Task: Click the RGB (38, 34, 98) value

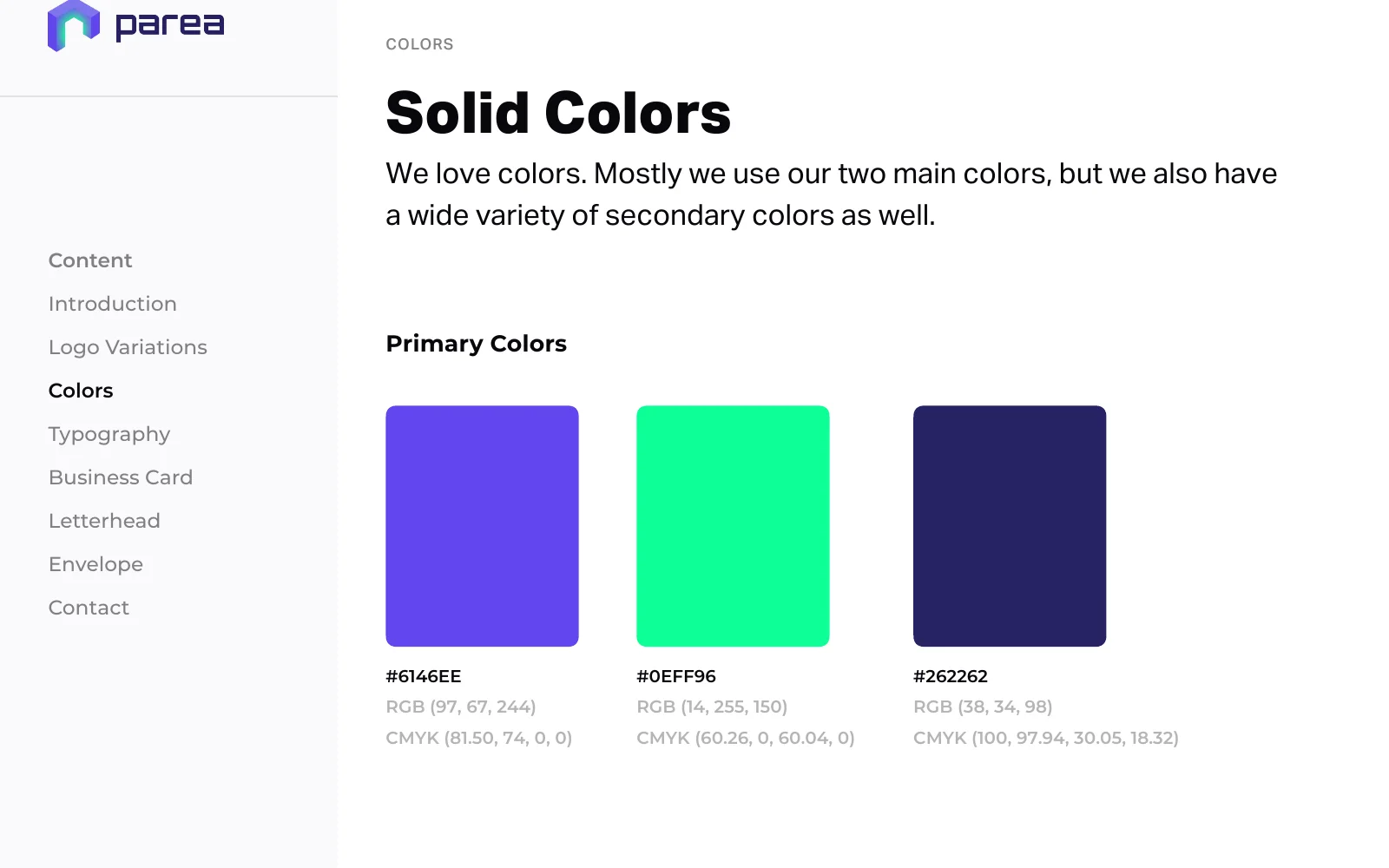Action: [983, 707]
